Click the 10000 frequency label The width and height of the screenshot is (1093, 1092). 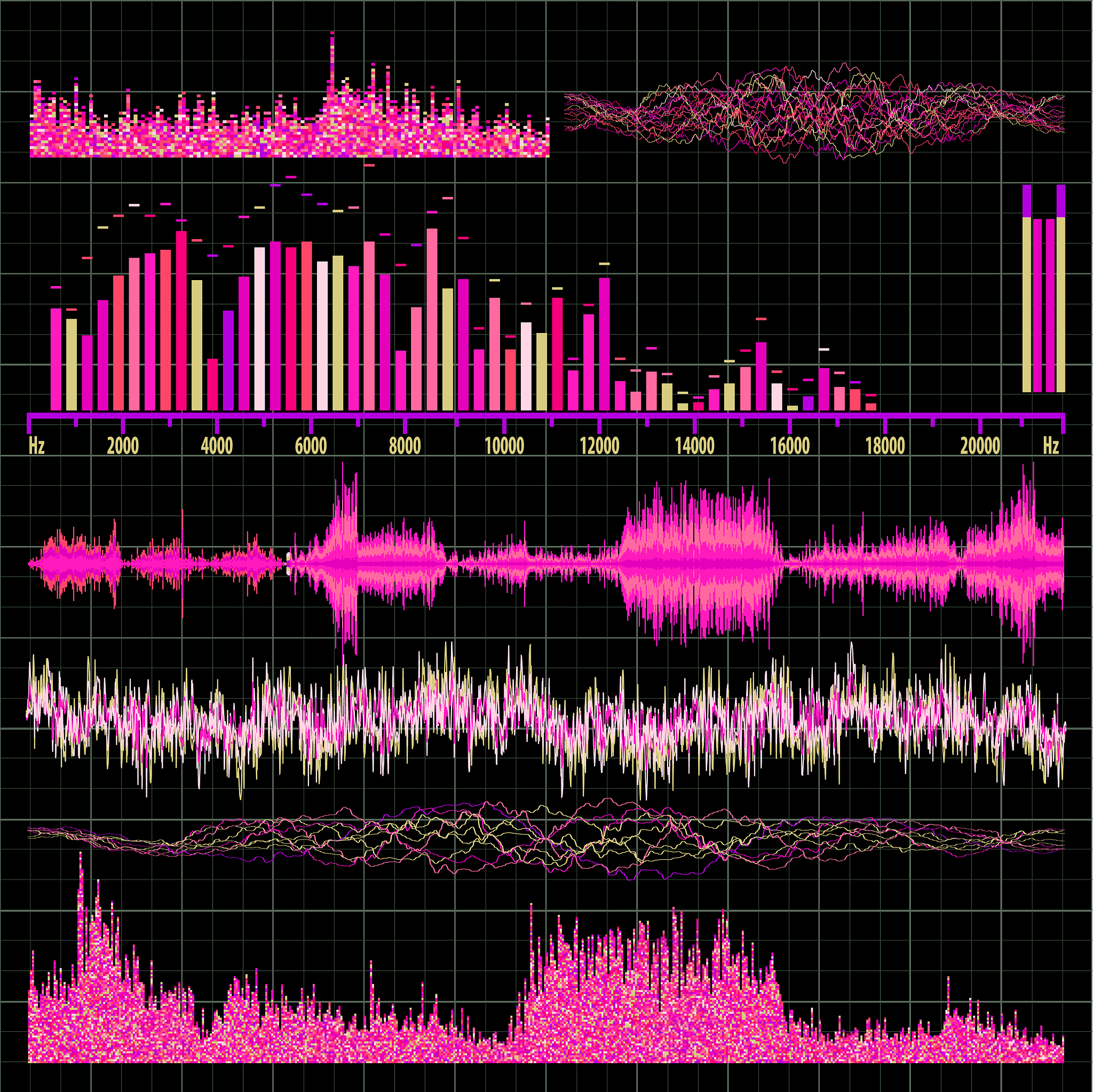click(x=504, y=446)
